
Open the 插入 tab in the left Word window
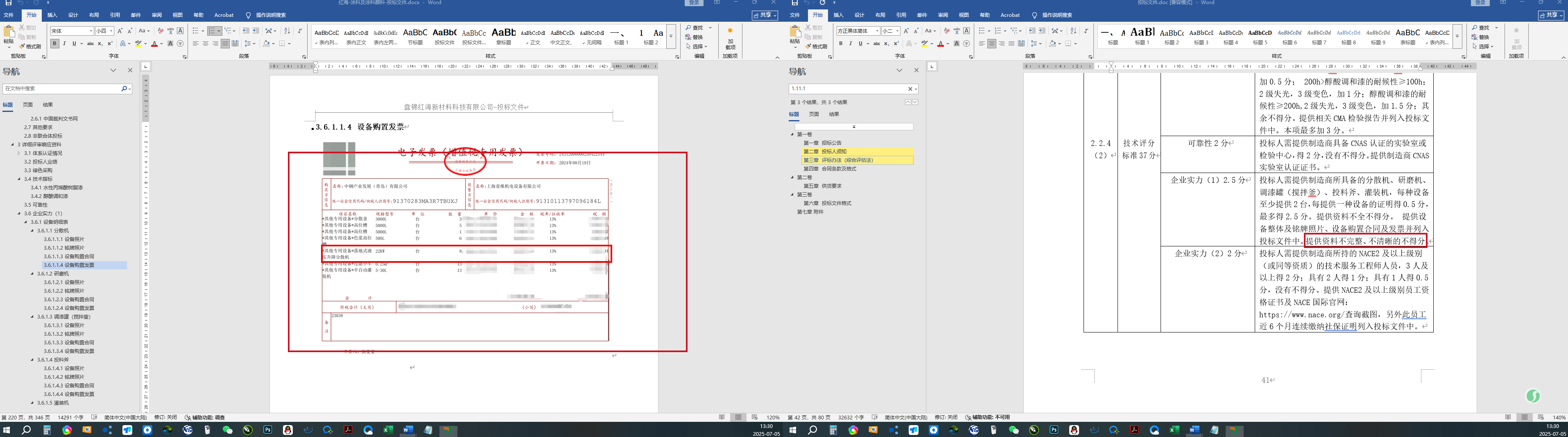[x=52, y=15]
